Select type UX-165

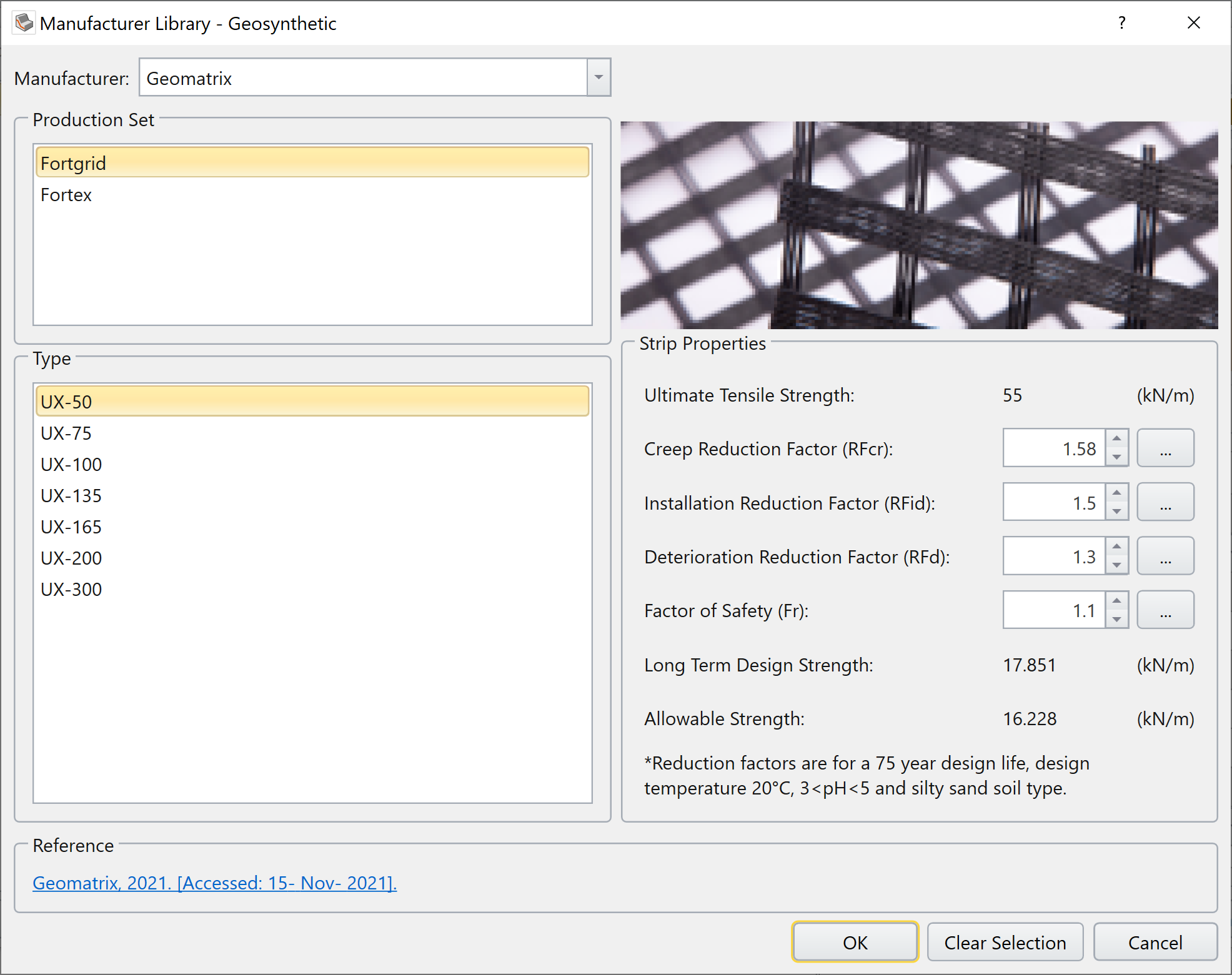312,527
